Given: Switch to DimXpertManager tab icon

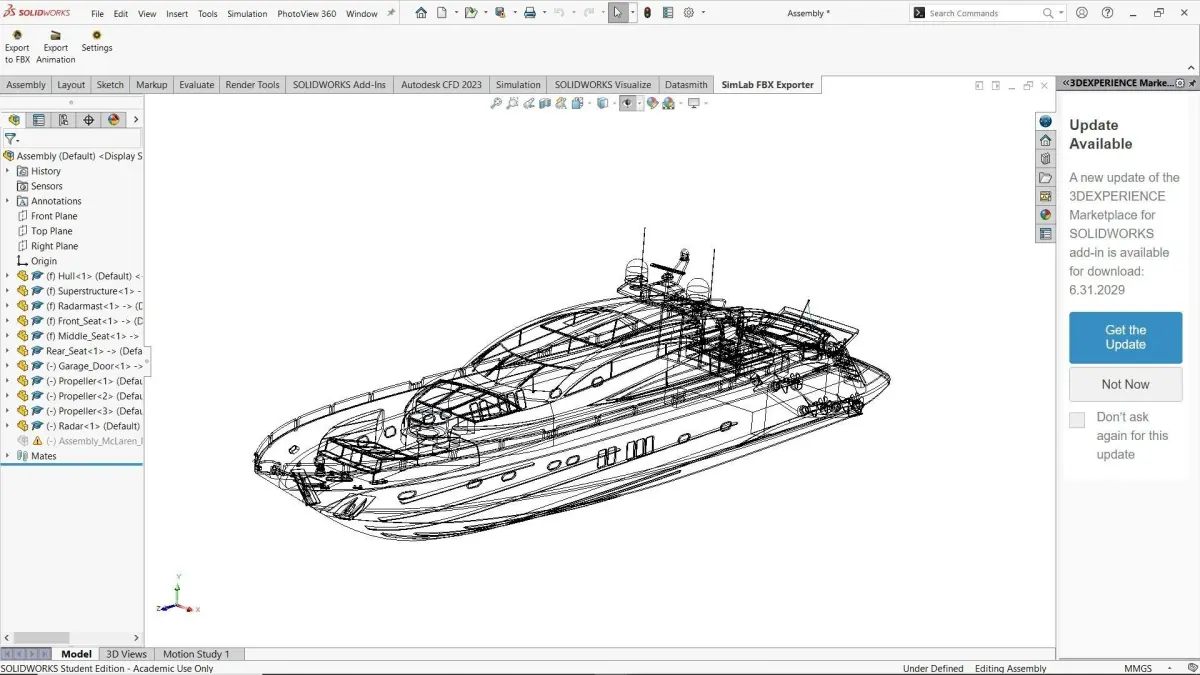Looking at the screenshot, I should [x=89, y=120].
